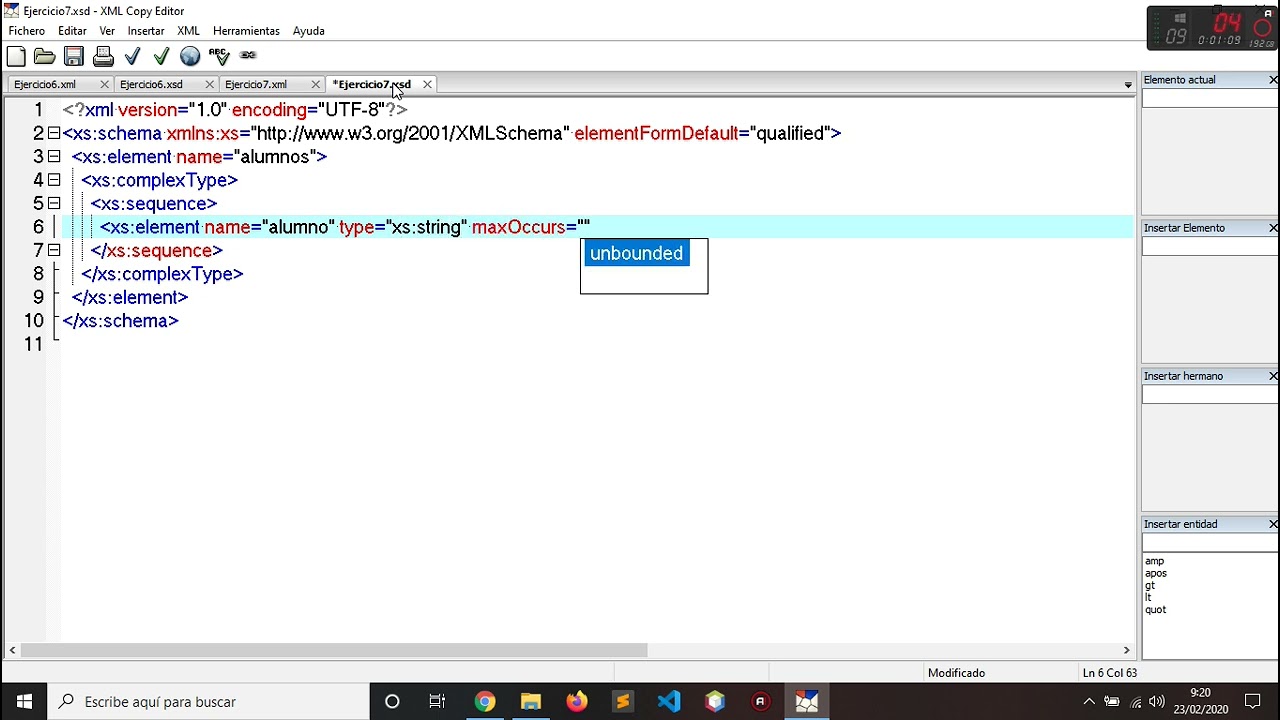Viewport: 1280px width, 720px height.
Task: Open File Explorer from the taskbar
Action: (x=530, y=702)
